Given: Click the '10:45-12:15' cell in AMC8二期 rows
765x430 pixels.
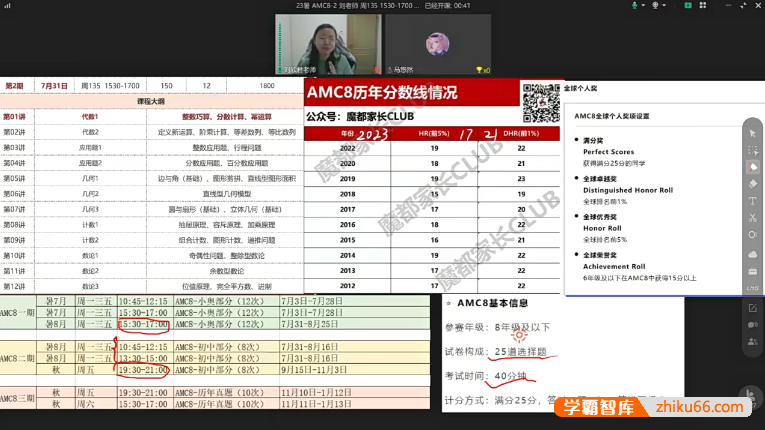Looking at the screenshot, I should point(143,347).
